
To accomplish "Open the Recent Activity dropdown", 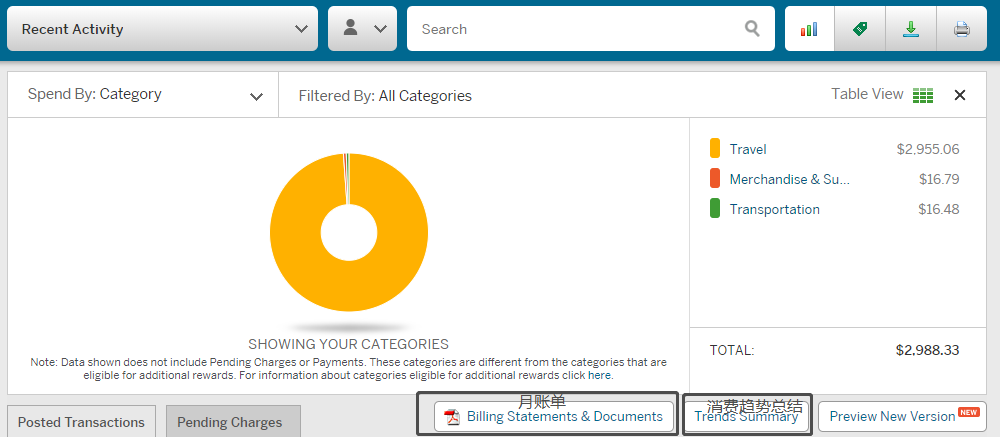I will [x=162, y=29].
